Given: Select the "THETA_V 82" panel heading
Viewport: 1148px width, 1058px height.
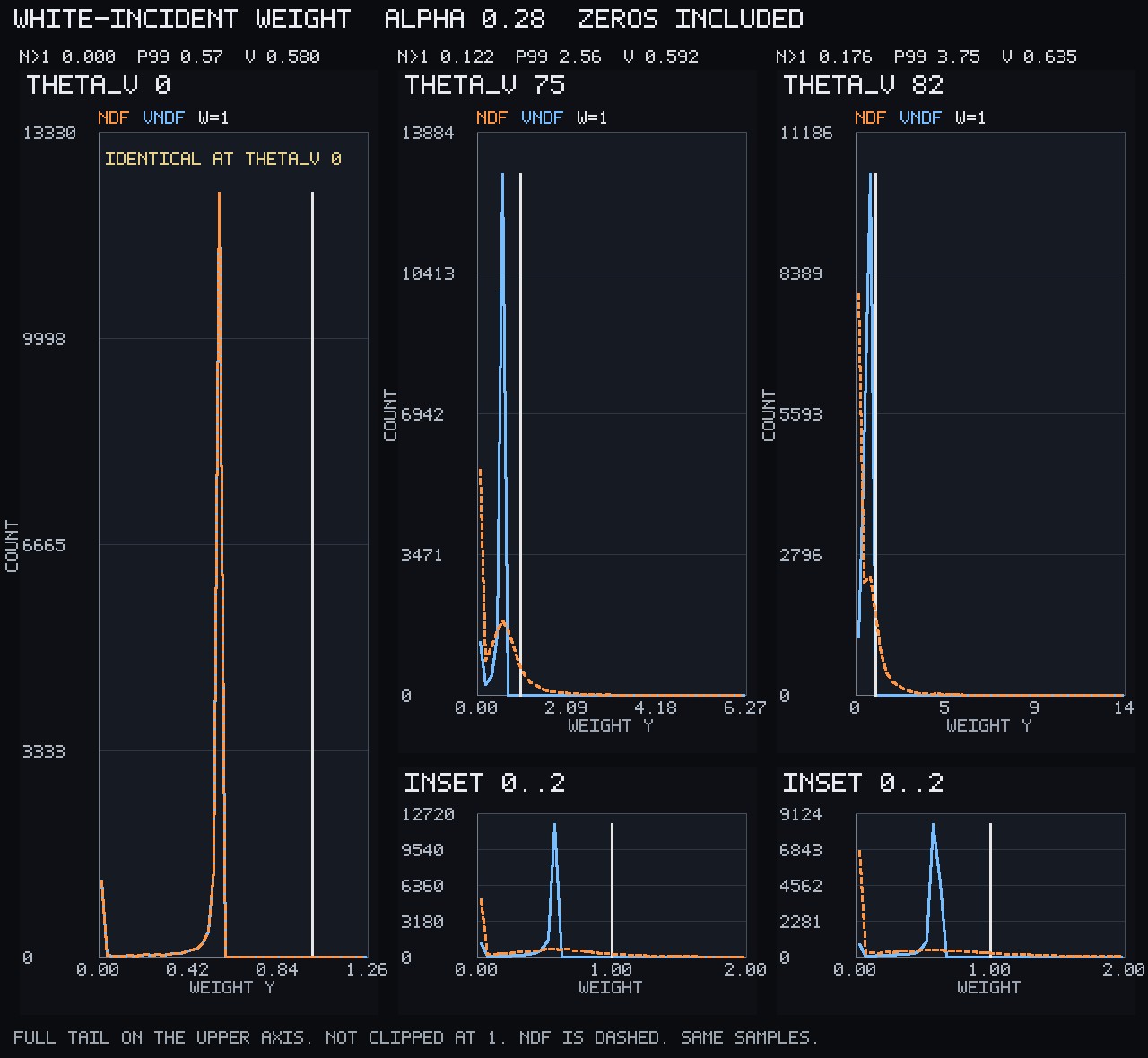Looking at the screenshot, I should [x=864, y=85].
